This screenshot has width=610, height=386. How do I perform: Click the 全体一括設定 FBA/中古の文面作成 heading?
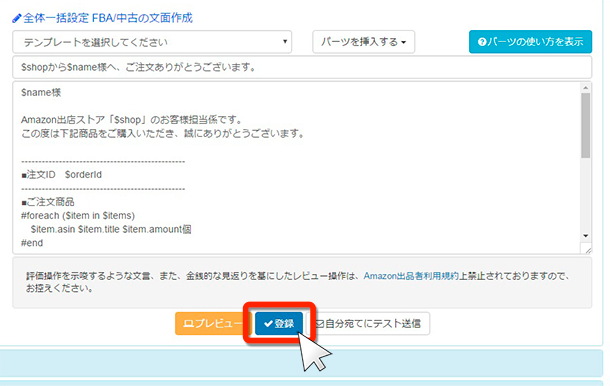pos(108,18)
